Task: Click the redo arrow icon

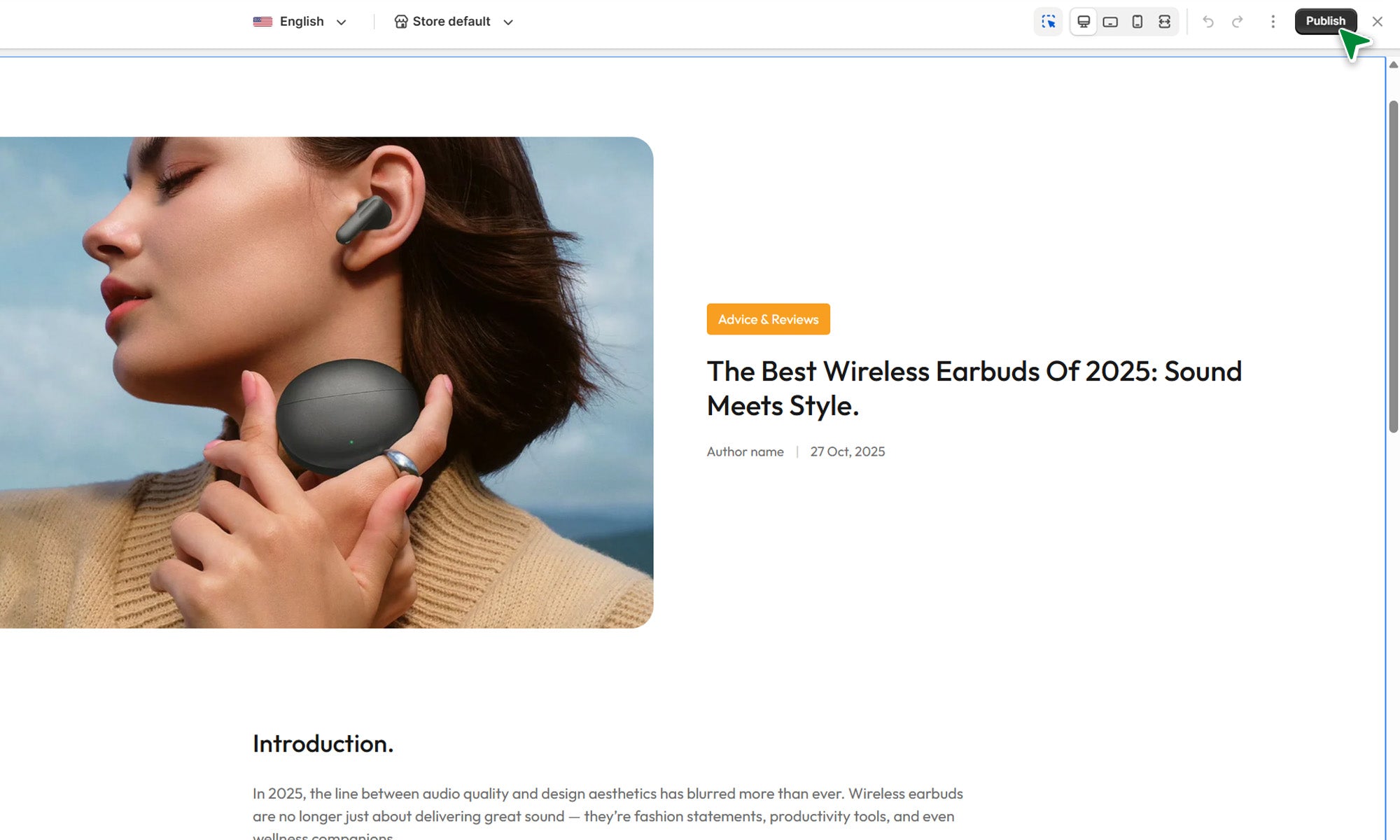Action: [1238, 22]
